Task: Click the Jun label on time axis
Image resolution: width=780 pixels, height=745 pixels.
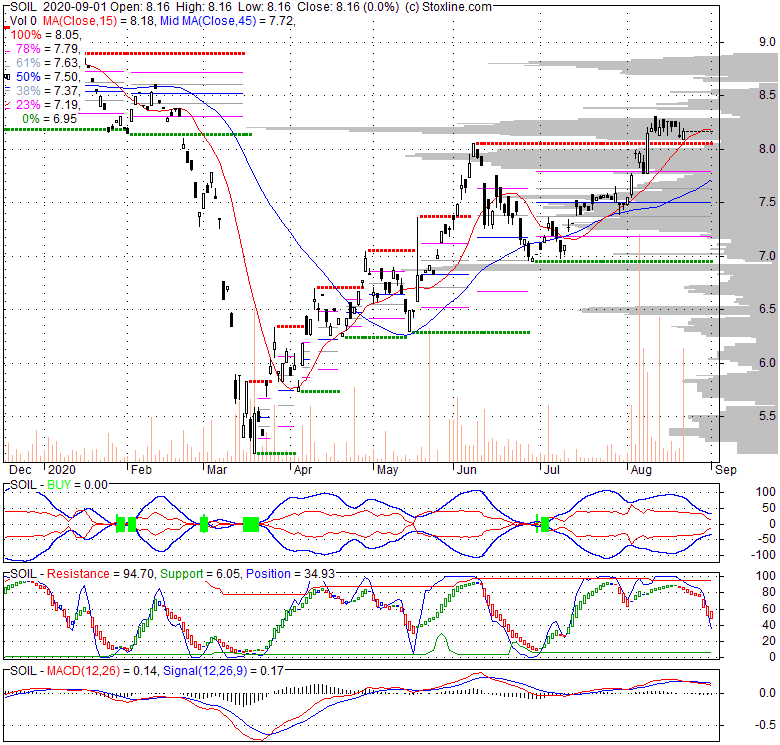Action: (467, 470)
